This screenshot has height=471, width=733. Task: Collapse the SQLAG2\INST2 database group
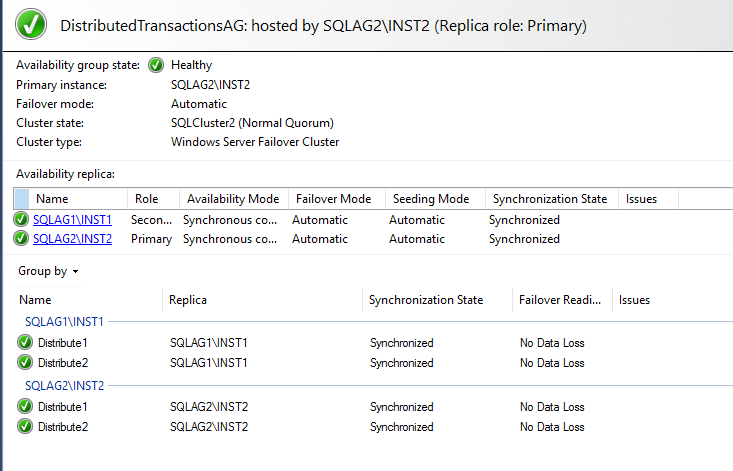(64, 386)
